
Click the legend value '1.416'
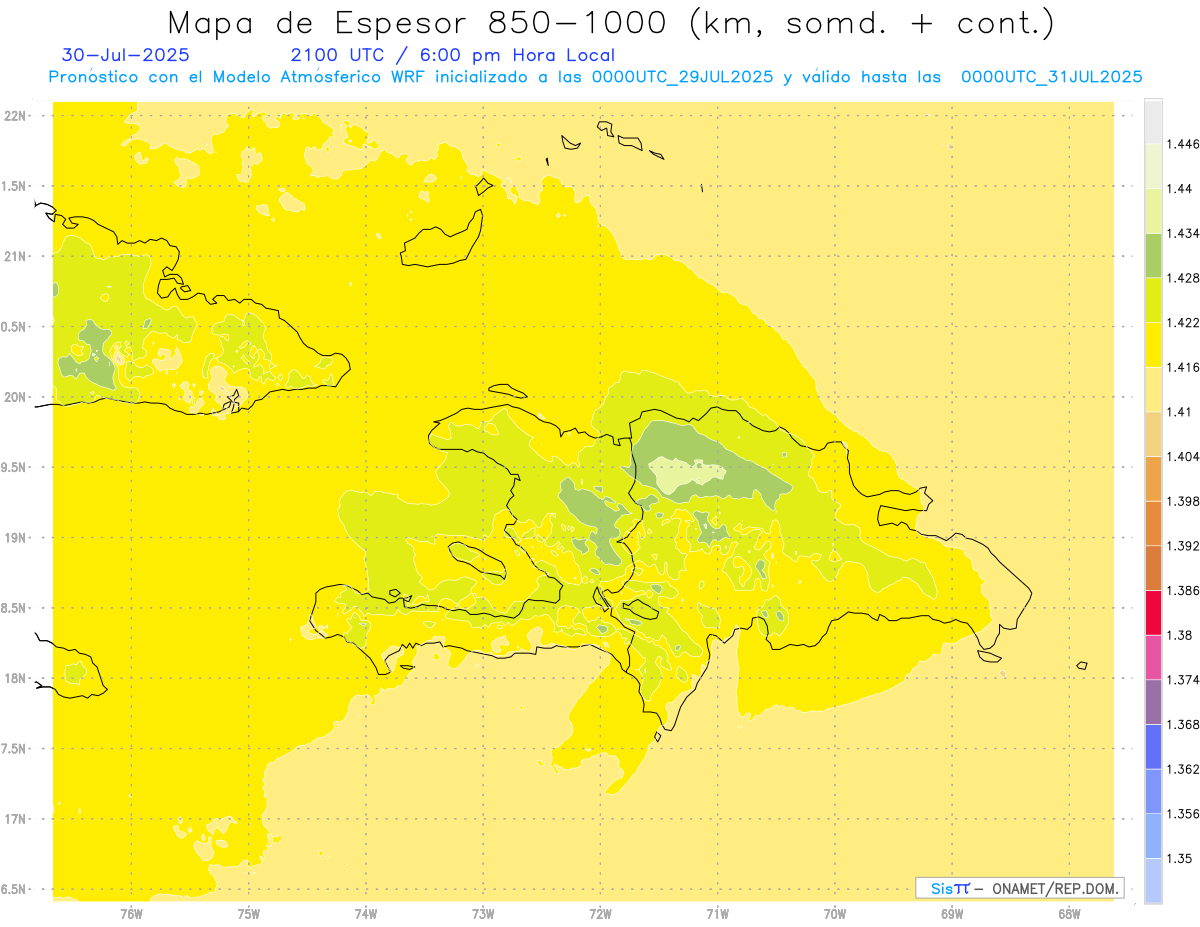pyautogui.click(x=1182, y=367)
